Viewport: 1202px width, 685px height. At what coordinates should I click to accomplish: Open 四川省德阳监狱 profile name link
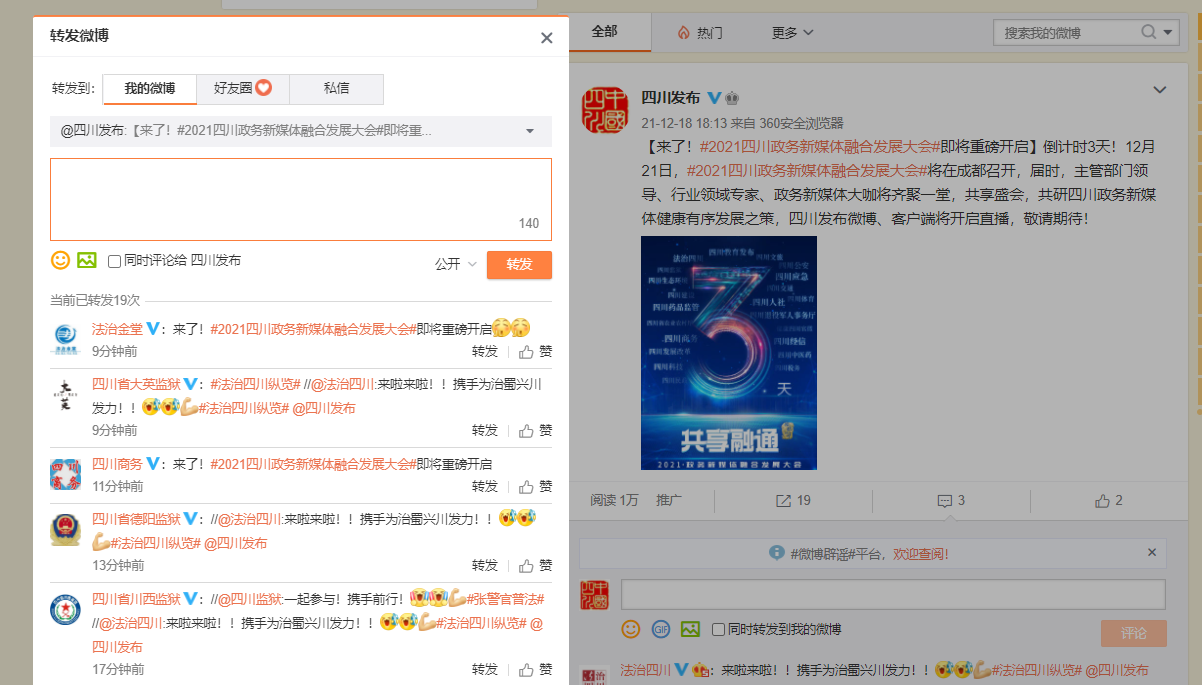pyautogui.click(x=136, y=519)
